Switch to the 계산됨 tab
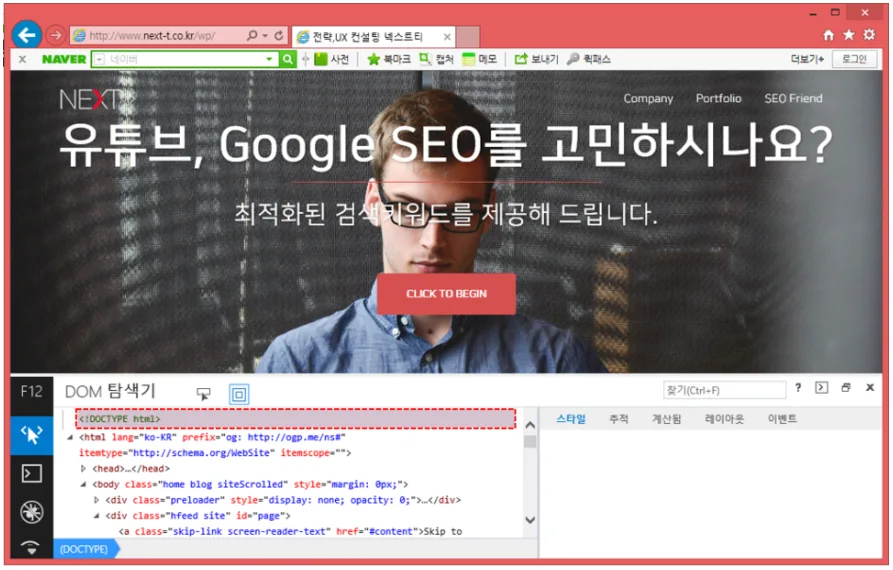The image size is (893, 570). (666, 419)
